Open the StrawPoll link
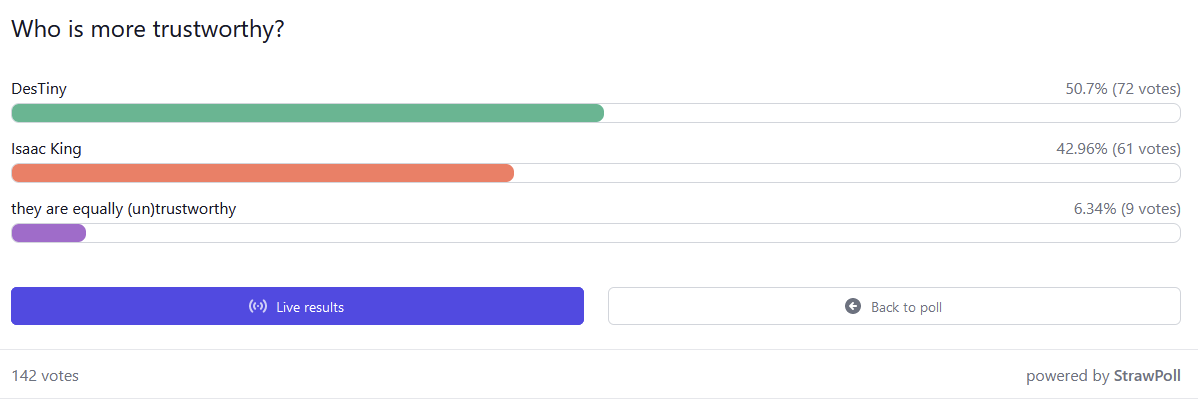 [1147, 375]
